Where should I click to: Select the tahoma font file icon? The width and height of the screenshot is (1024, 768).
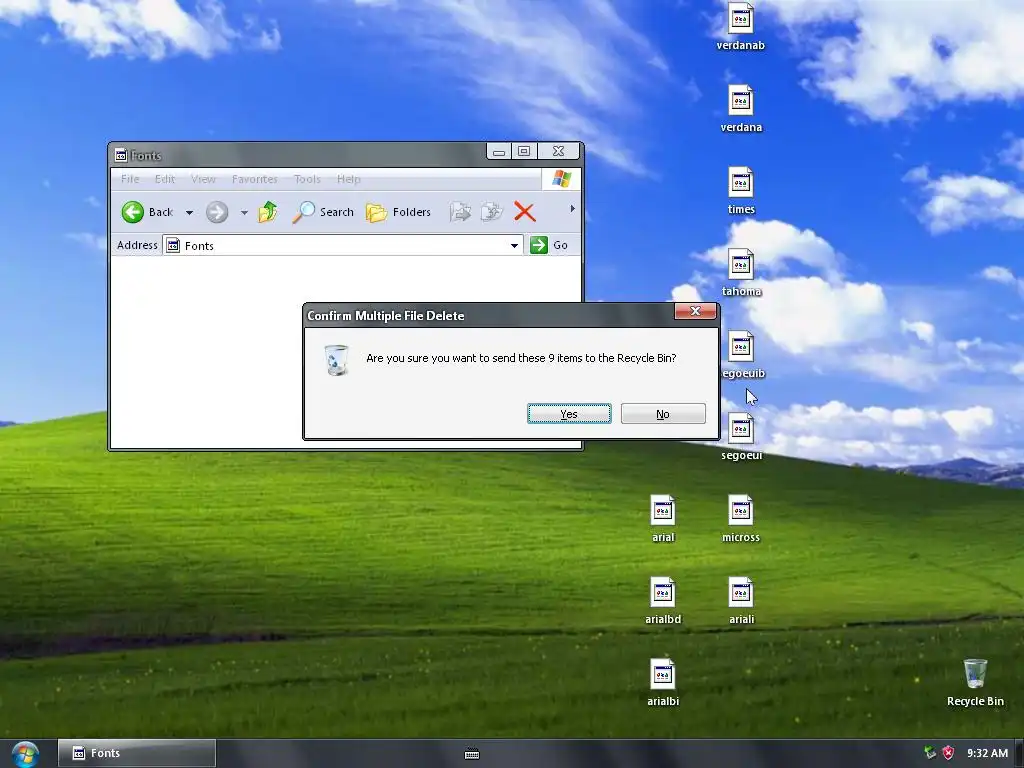click(741, 265)
